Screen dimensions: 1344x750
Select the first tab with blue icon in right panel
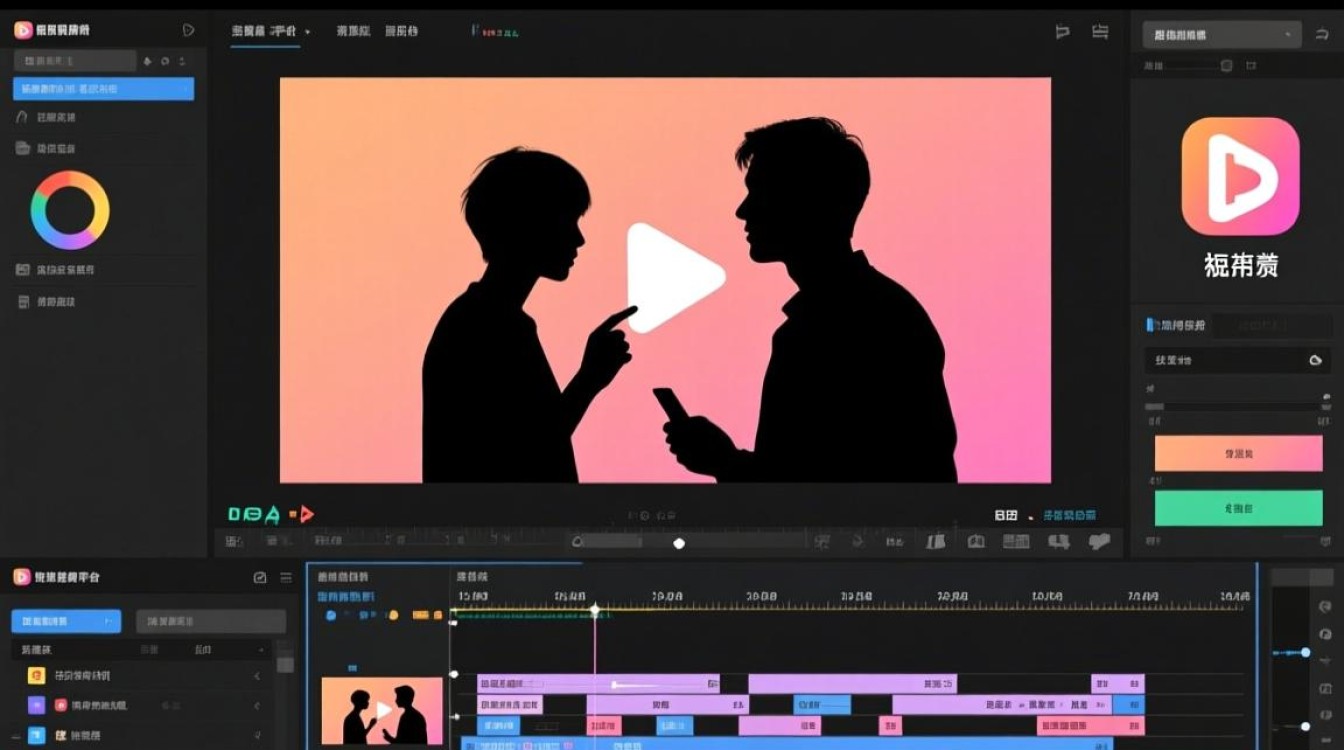tap(1176, 325)
